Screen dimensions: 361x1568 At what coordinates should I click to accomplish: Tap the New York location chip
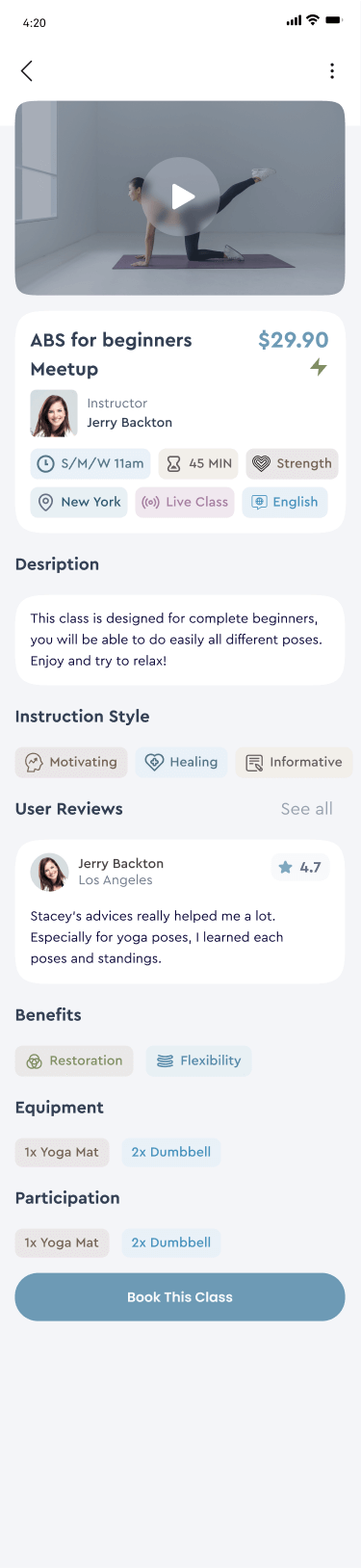pyautogui.click(x=79, y=502)
